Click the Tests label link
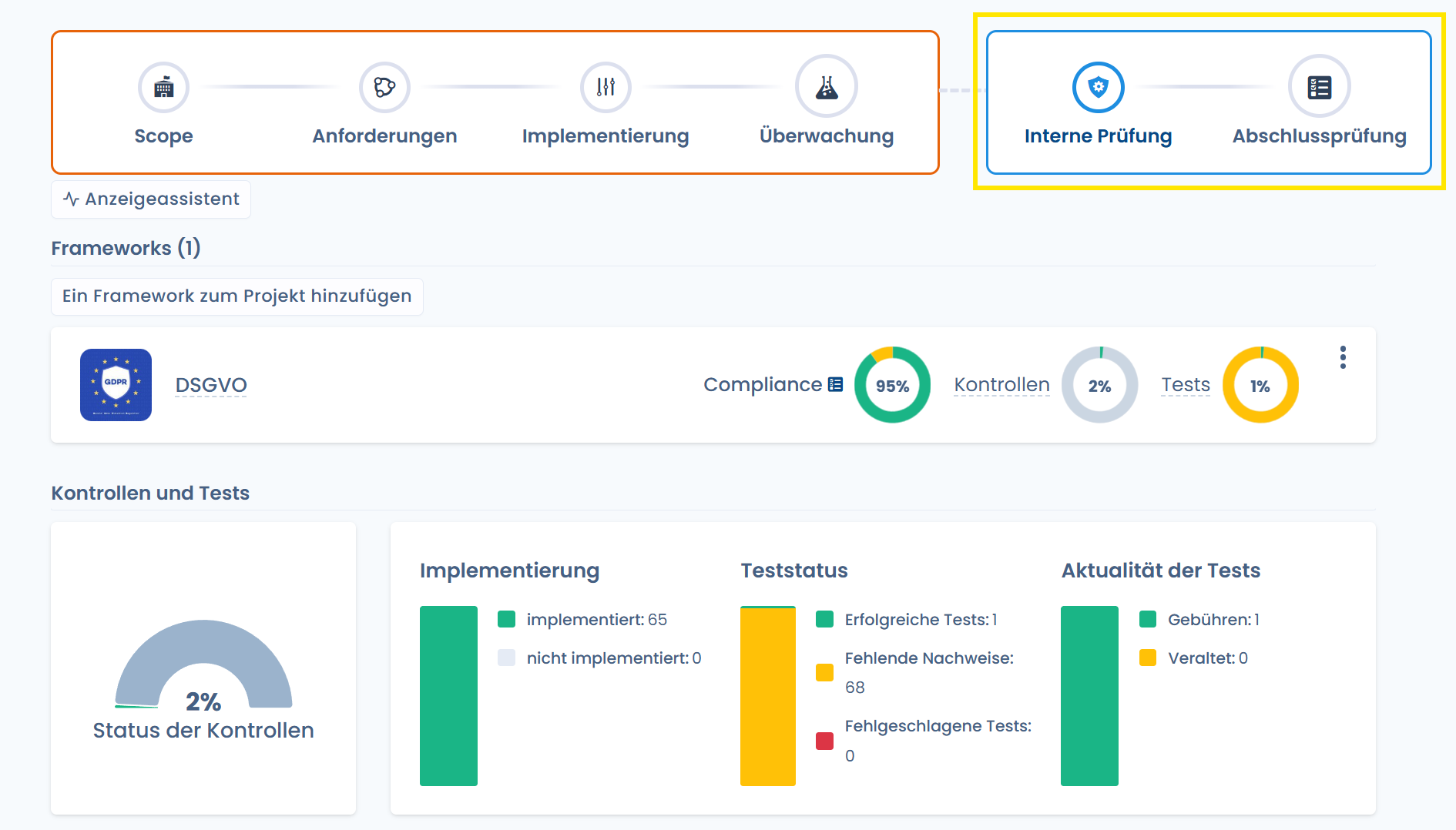This screenshot has height=830, width=1456. point(1186,385)
